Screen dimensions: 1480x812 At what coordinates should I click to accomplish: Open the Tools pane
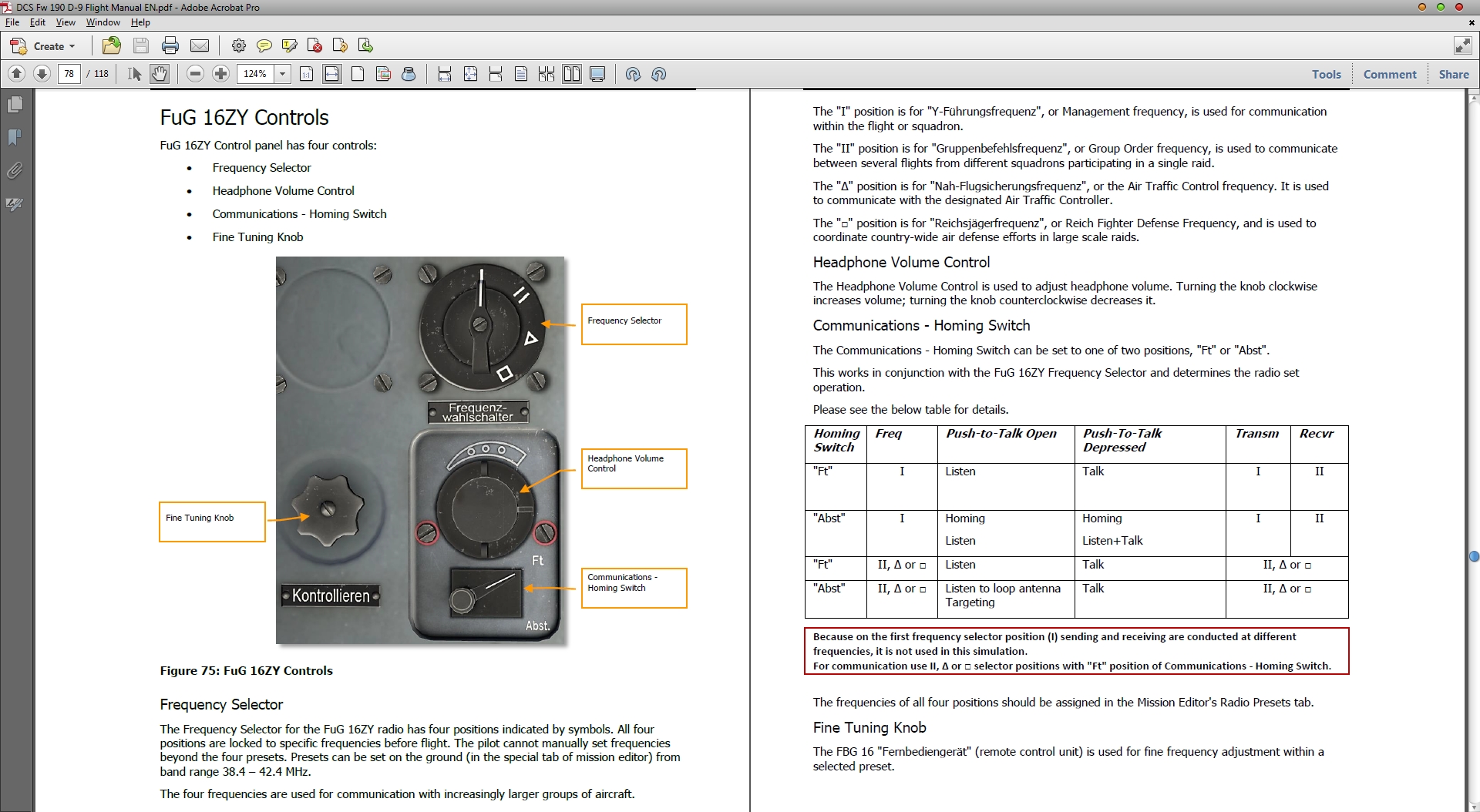coord(1326,74)
